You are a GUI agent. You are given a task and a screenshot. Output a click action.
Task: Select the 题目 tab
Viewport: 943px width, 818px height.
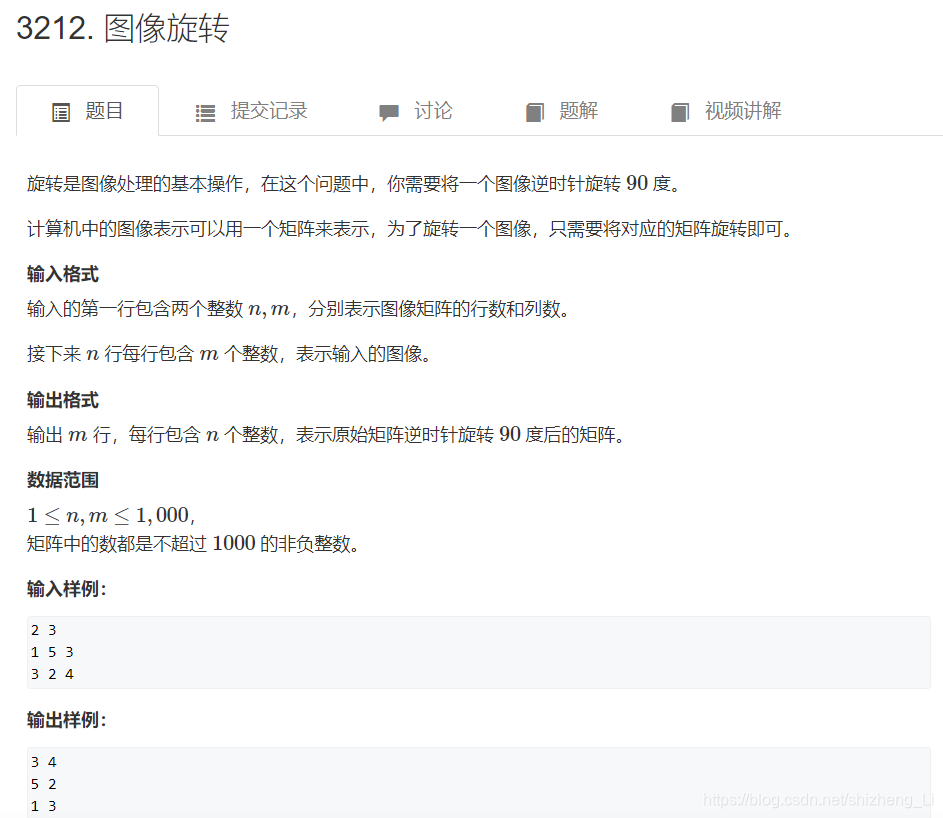click(97, 111)
